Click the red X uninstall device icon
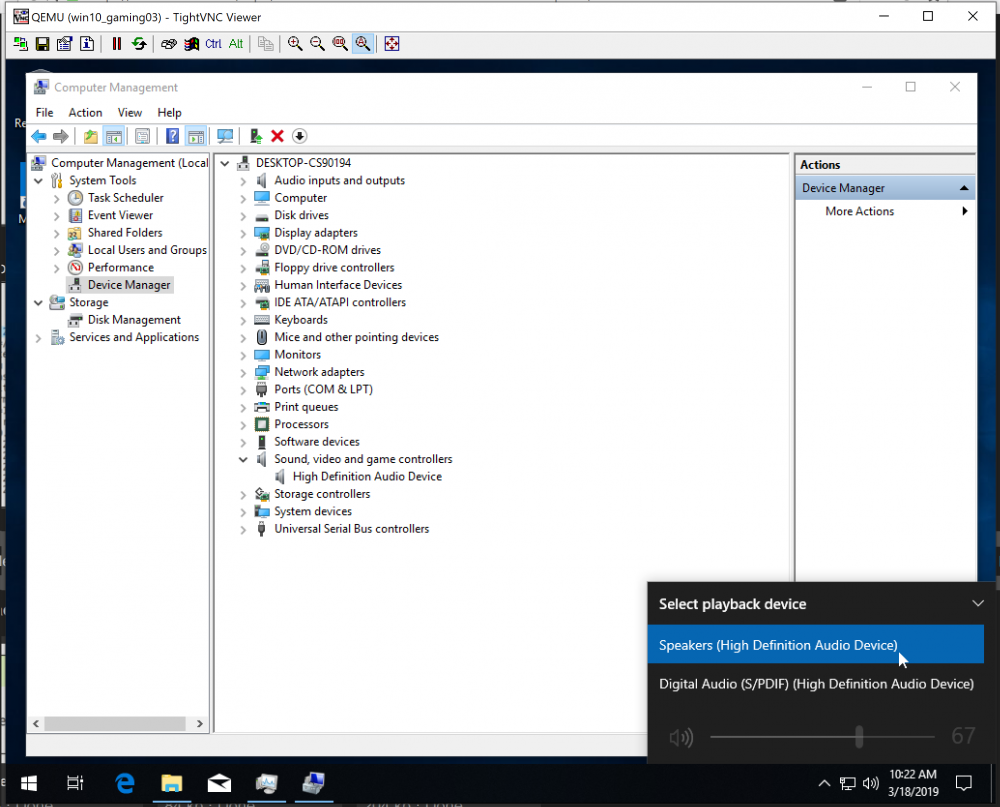 coord(277,136)
